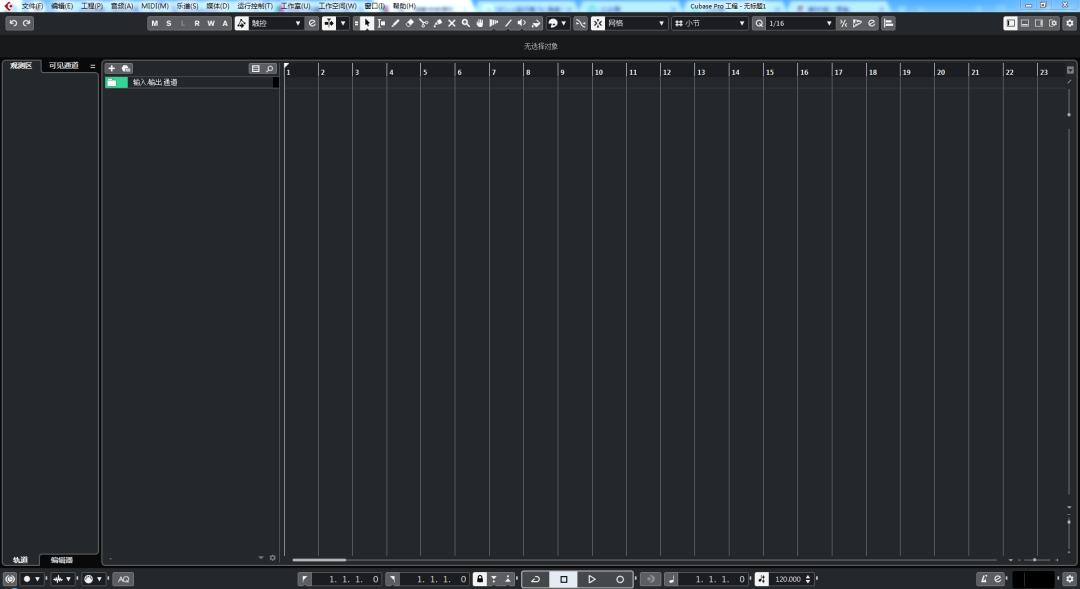
Task: Switch to the 编辑器 tab at bottom
Action: [61, 559]
